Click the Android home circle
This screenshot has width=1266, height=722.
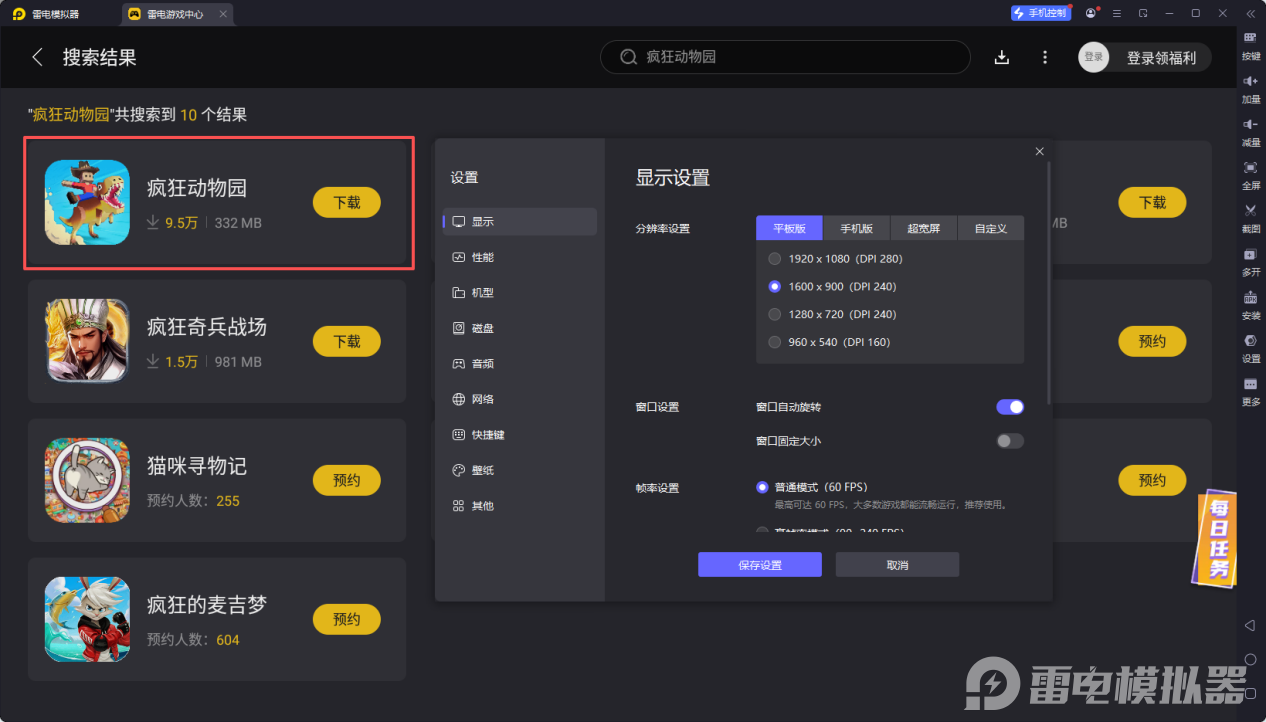(x=1250, y=660)
